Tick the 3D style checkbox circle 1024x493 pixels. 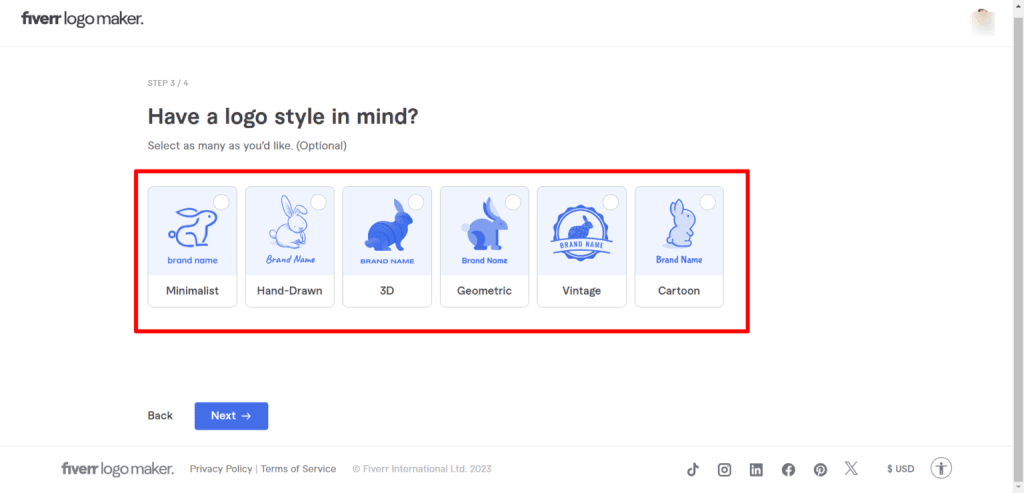[416, 202]
